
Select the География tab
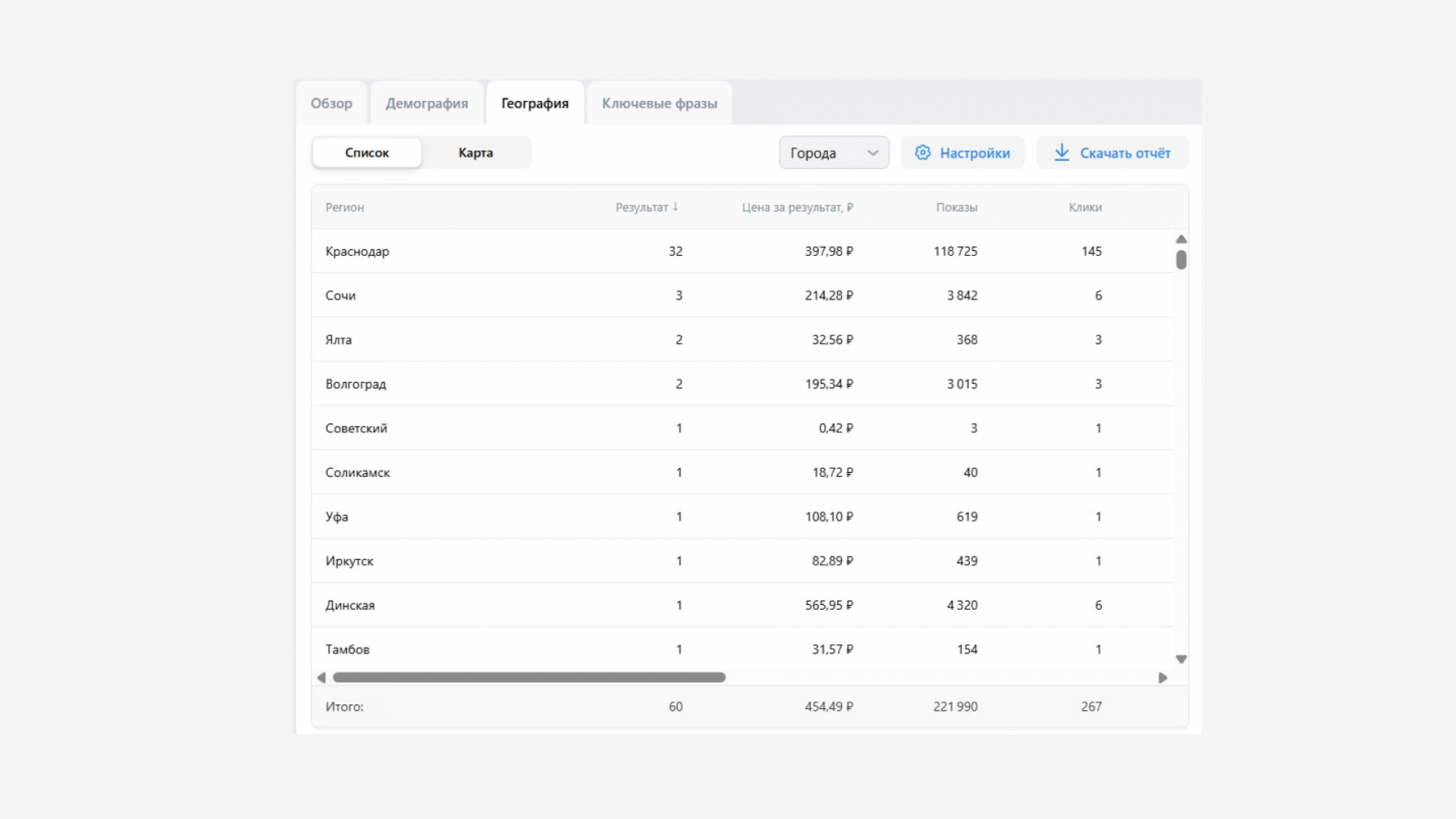[534, 104]
